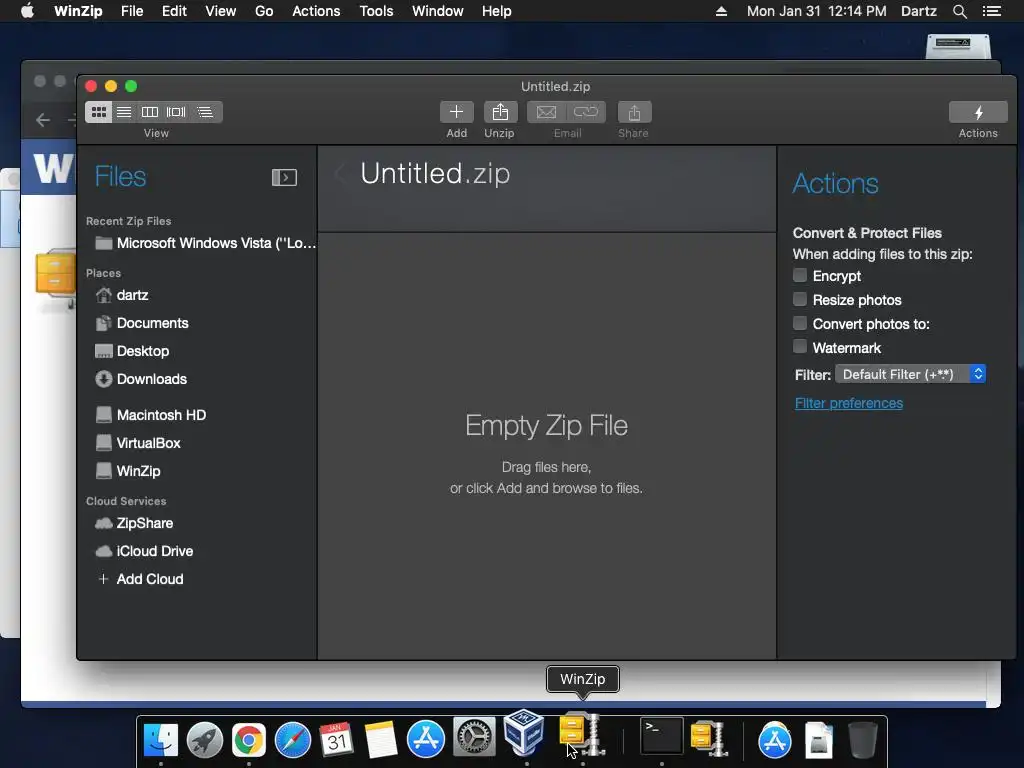The width and height of the screenshot is (1024, 768).
Task: Click the link share toolbar icon
Action: click(586, 112)
